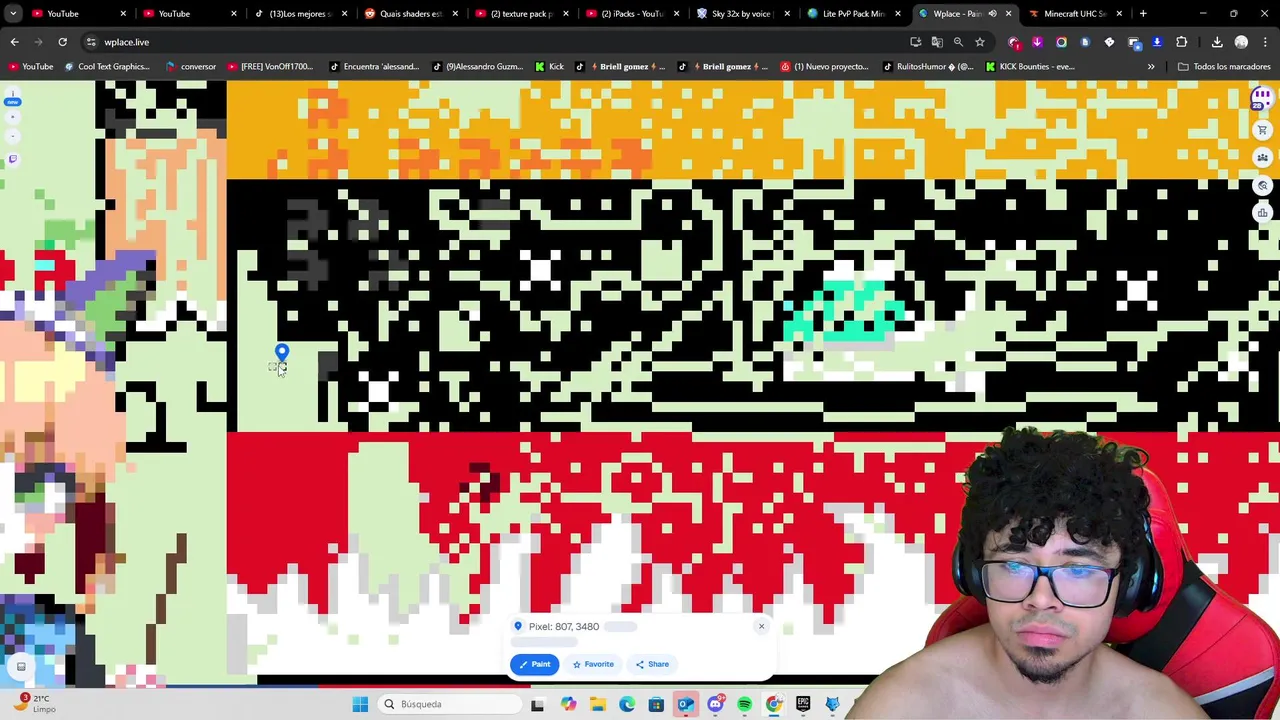The width and height of the screenshot is (1280, 720).
Task: Switch to the Quais shaders tab
Action: click(410, 14)
